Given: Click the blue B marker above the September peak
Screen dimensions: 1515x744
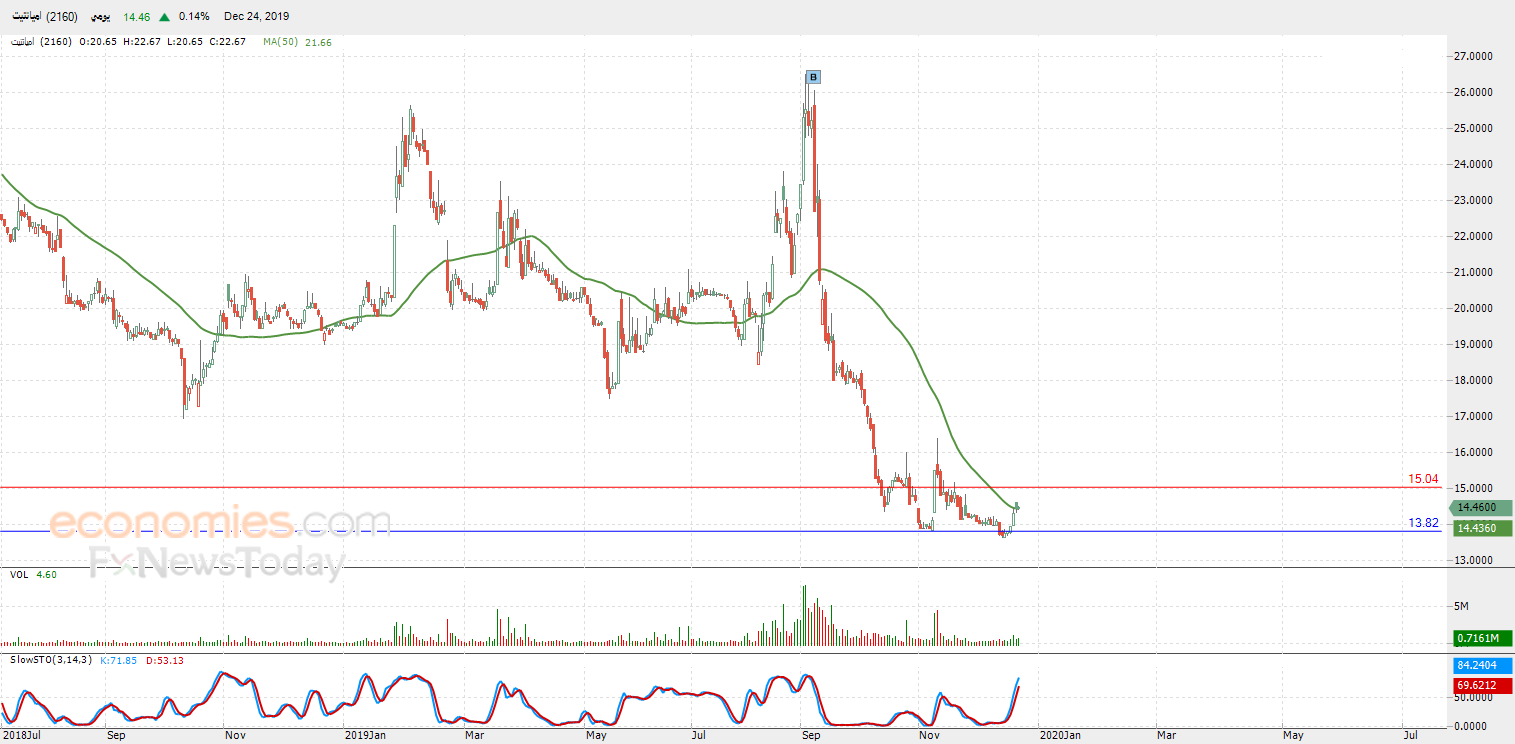Looking at the screenshot, I should click(813, 77).
